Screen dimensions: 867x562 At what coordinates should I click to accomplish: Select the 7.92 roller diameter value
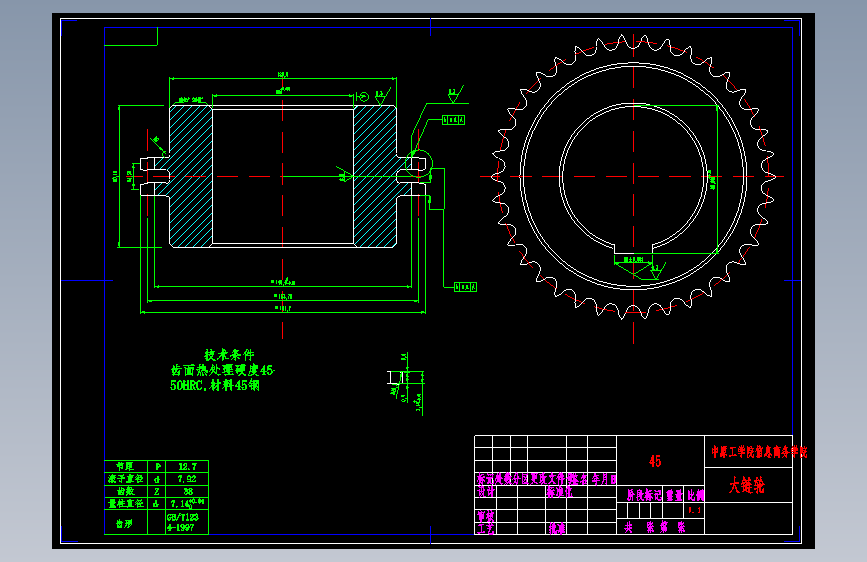(187, 479)
